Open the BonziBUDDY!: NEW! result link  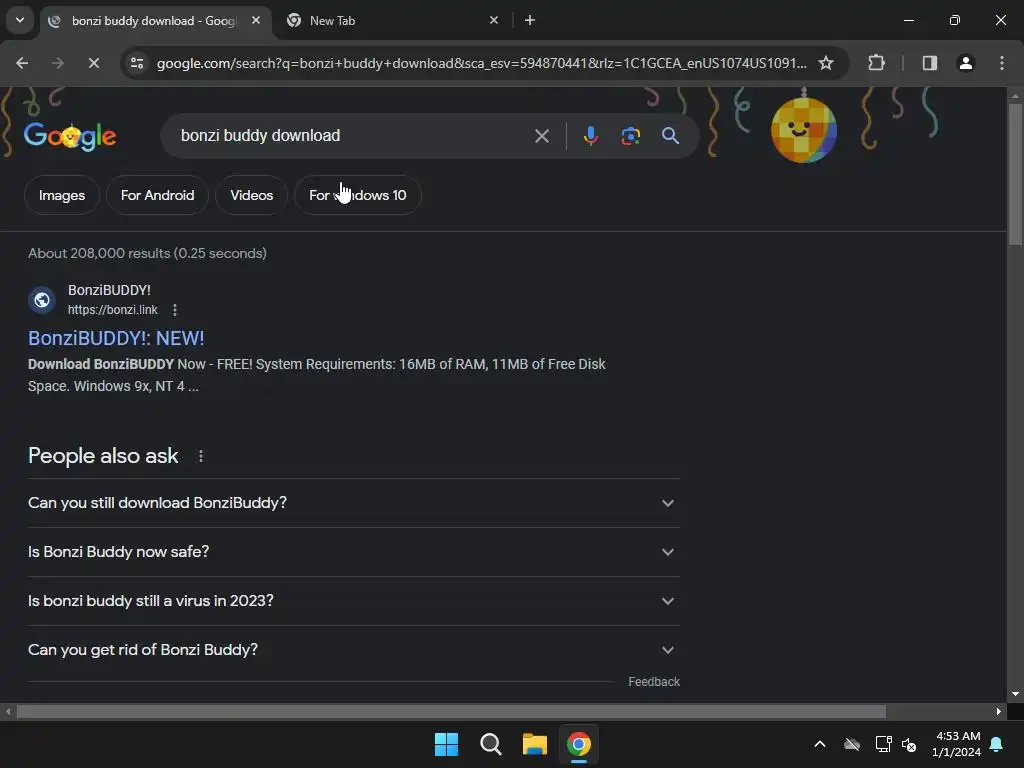[x=116, y=338]
